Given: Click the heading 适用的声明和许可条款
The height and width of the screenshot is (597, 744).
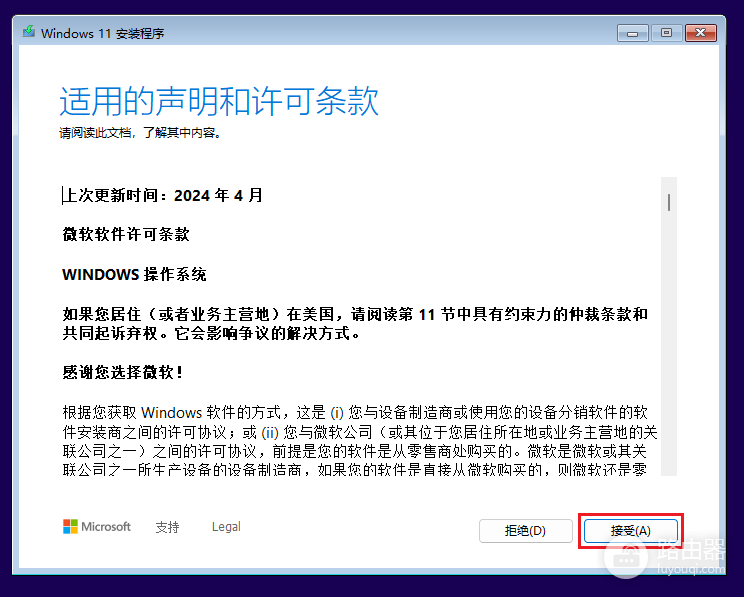Looking at the screenshot, I should click(219, 101).
